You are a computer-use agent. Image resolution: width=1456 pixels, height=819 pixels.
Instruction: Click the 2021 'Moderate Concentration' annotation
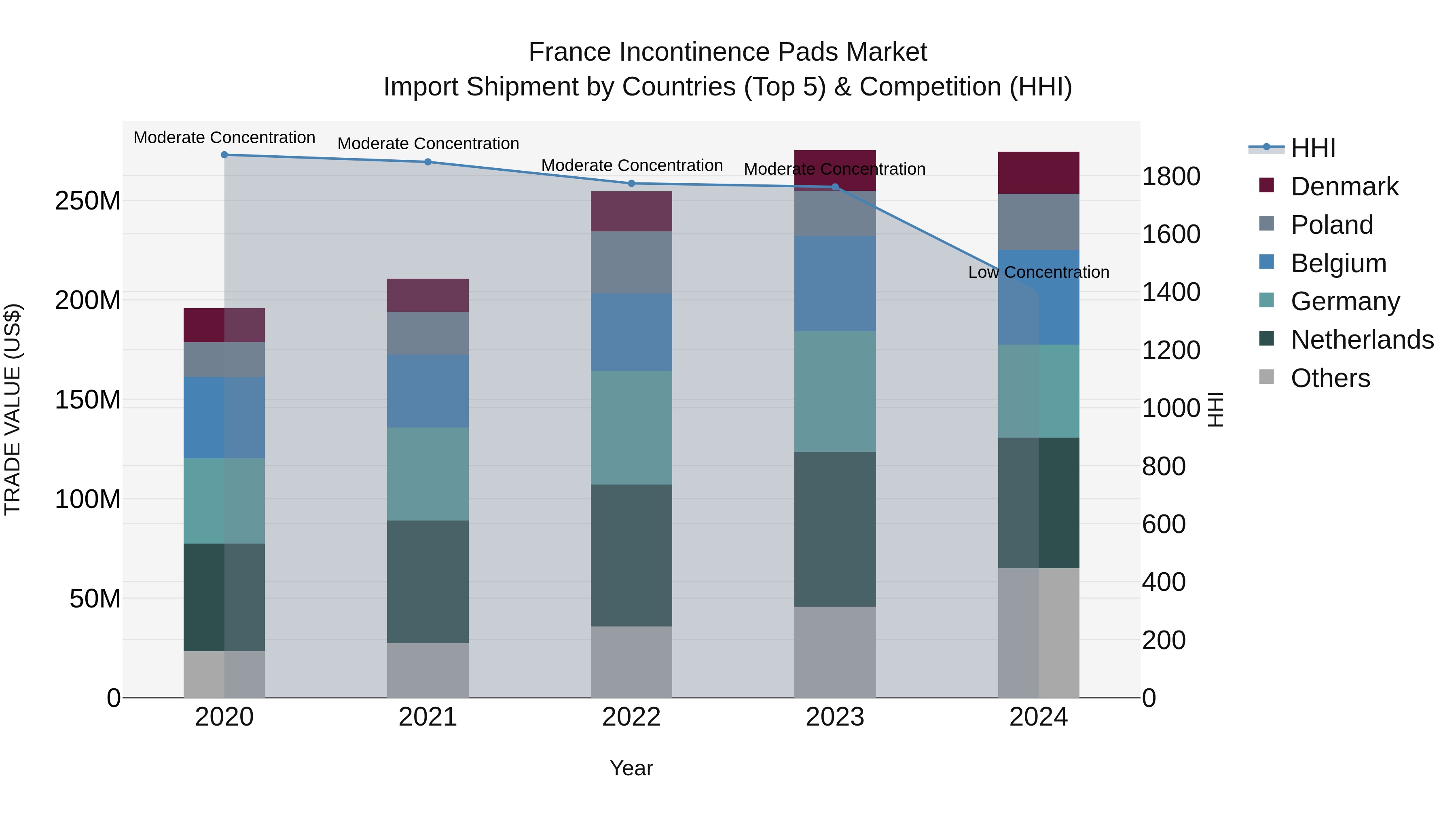428,144
